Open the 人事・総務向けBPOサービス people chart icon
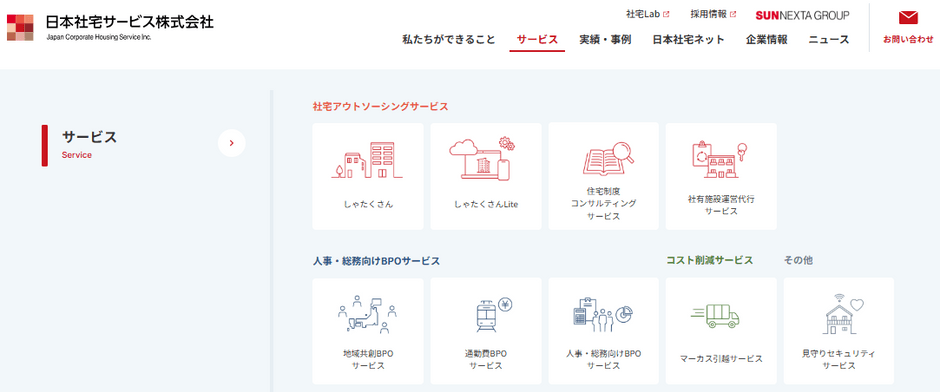Screen dimensions: 940x392 point(602,315)
